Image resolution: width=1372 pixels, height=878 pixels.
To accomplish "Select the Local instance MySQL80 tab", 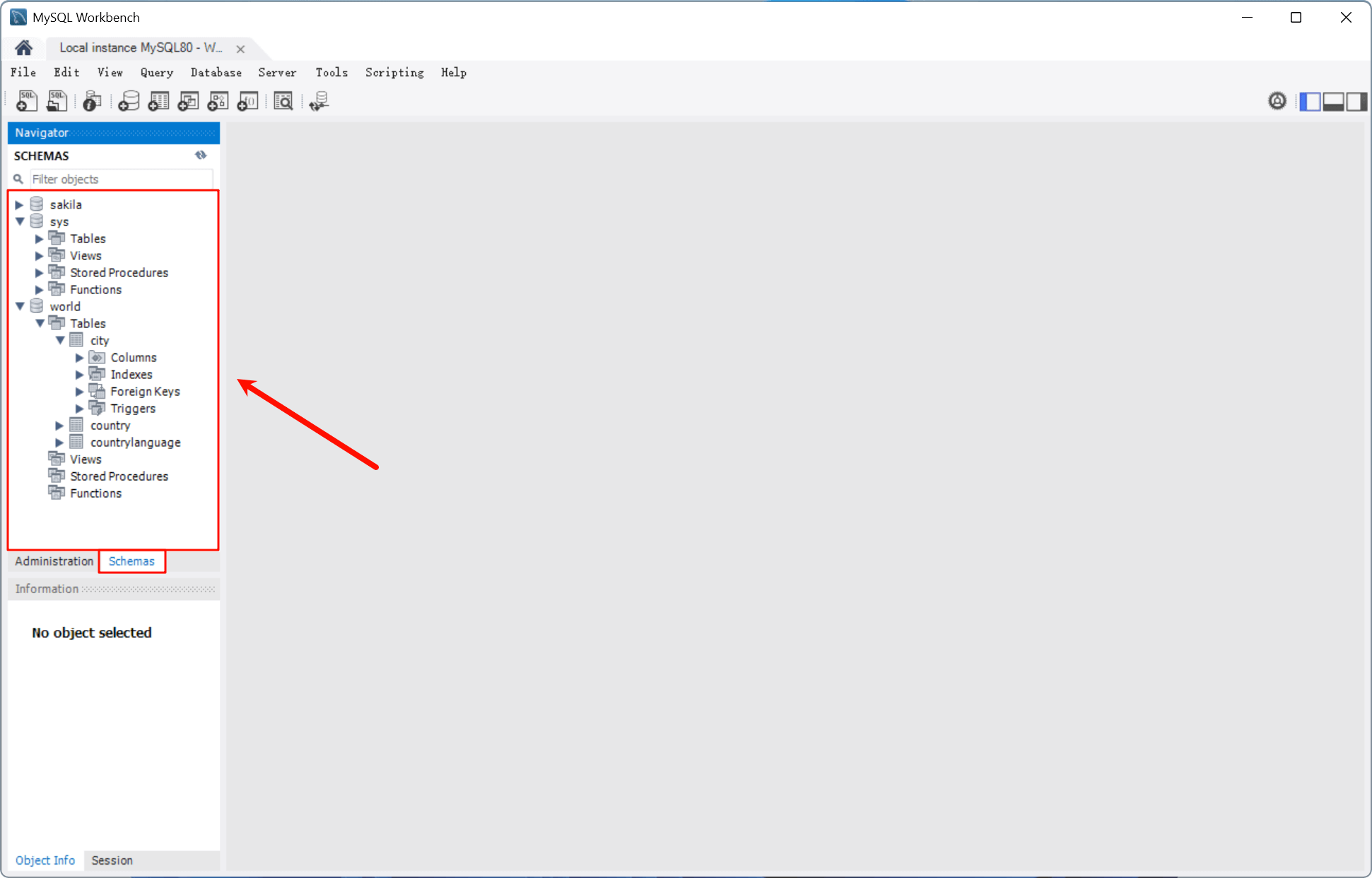I will [x=141, y=47].
